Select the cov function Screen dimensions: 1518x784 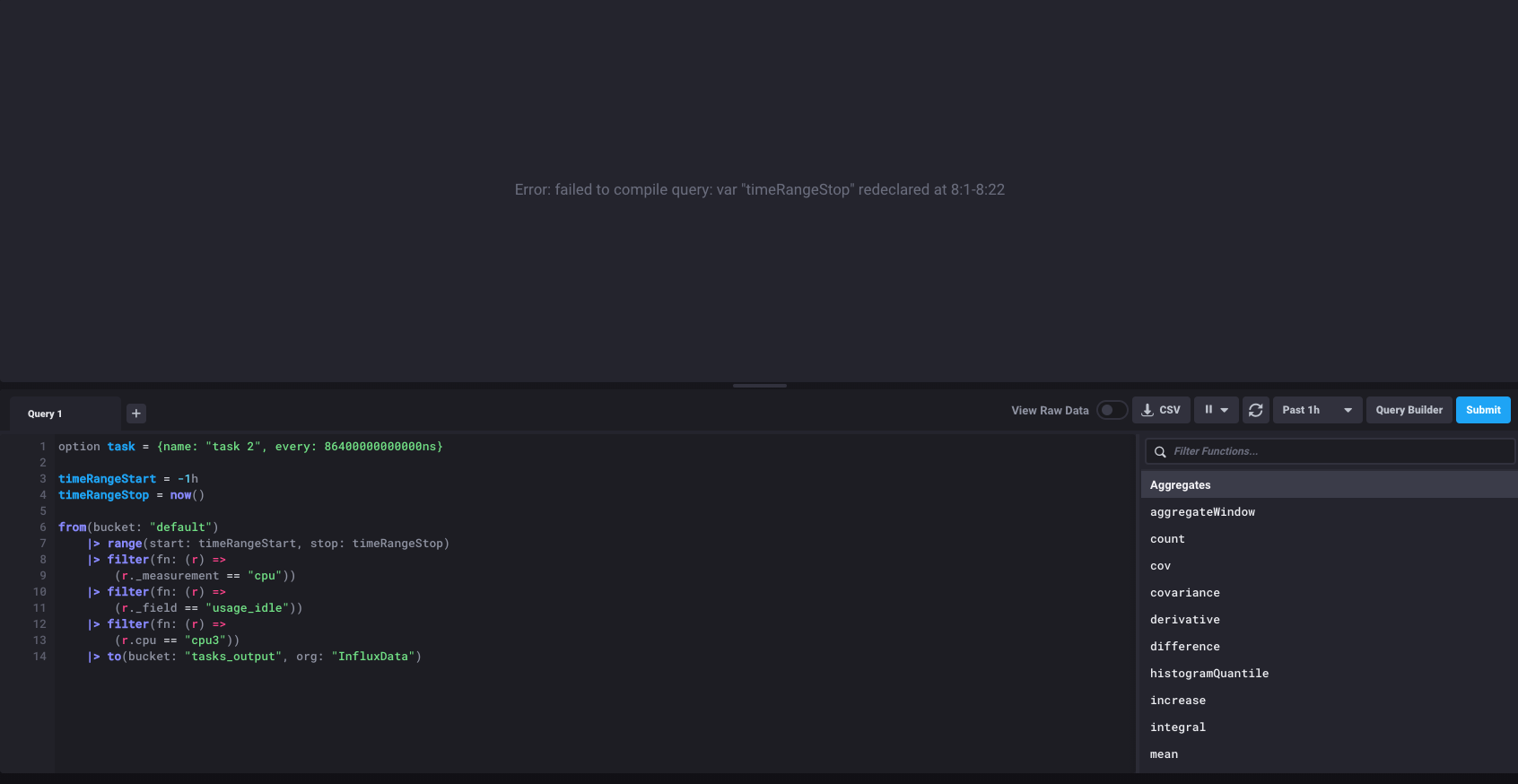[1160, 566]
